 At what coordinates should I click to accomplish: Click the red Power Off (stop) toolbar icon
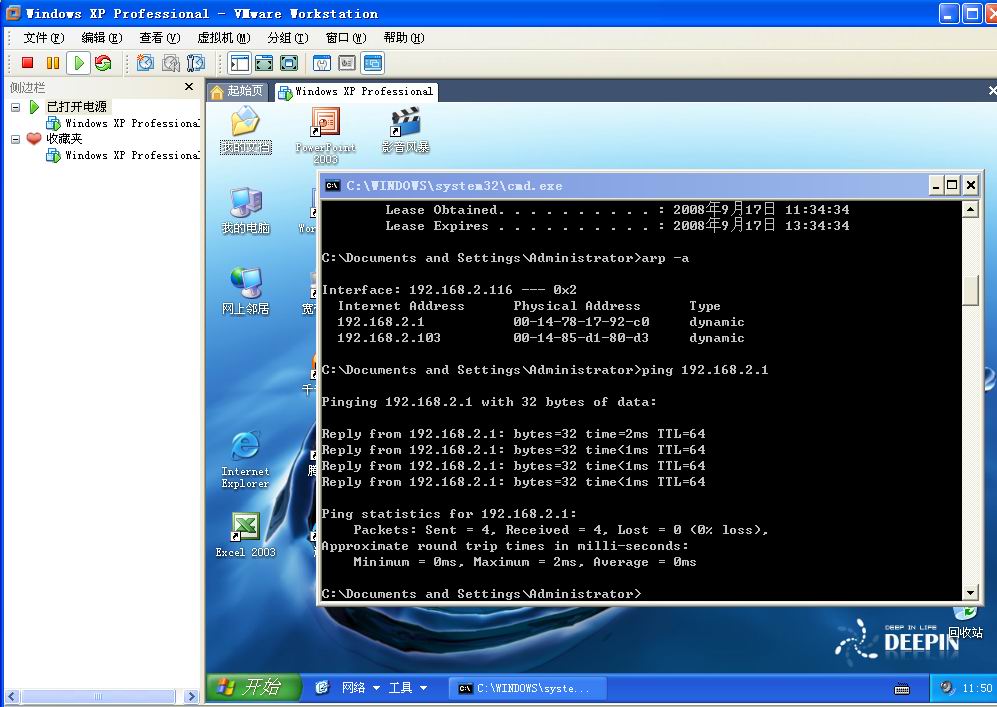coord(27,62)
